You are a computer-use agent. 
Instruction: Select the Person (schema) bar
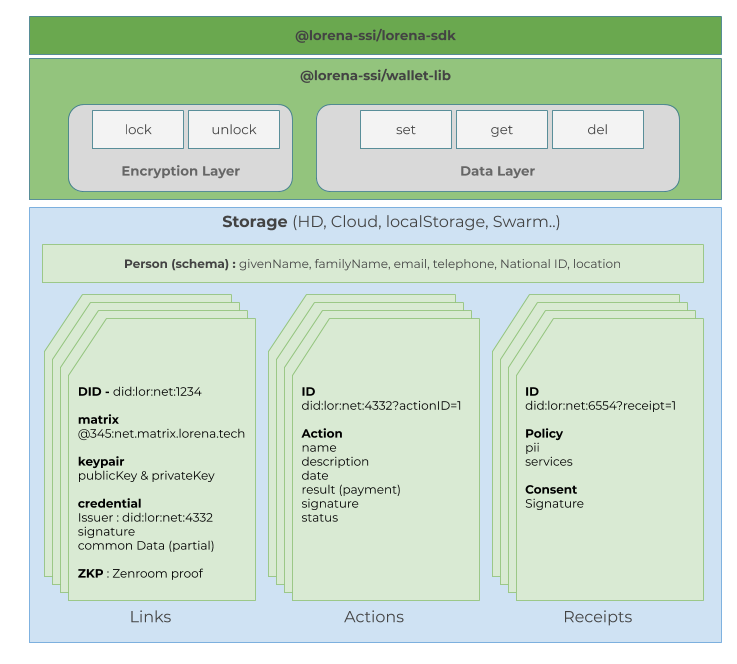click(x=373, y=264)
